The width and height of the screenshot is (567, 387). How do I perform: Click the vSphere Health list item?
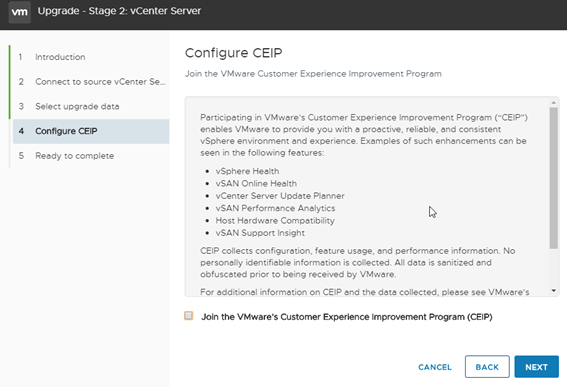coord(247,171)
